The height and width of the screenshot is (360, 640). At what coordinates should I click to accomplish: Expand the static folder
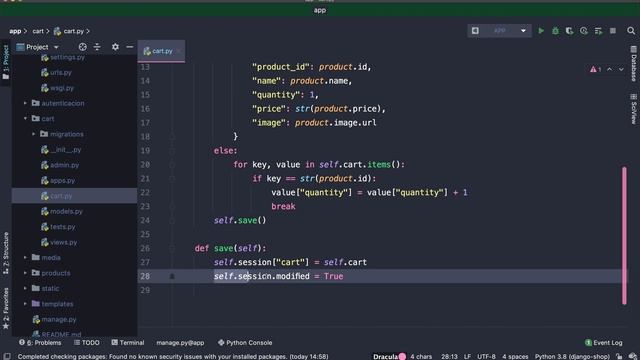tap(25, 288)
